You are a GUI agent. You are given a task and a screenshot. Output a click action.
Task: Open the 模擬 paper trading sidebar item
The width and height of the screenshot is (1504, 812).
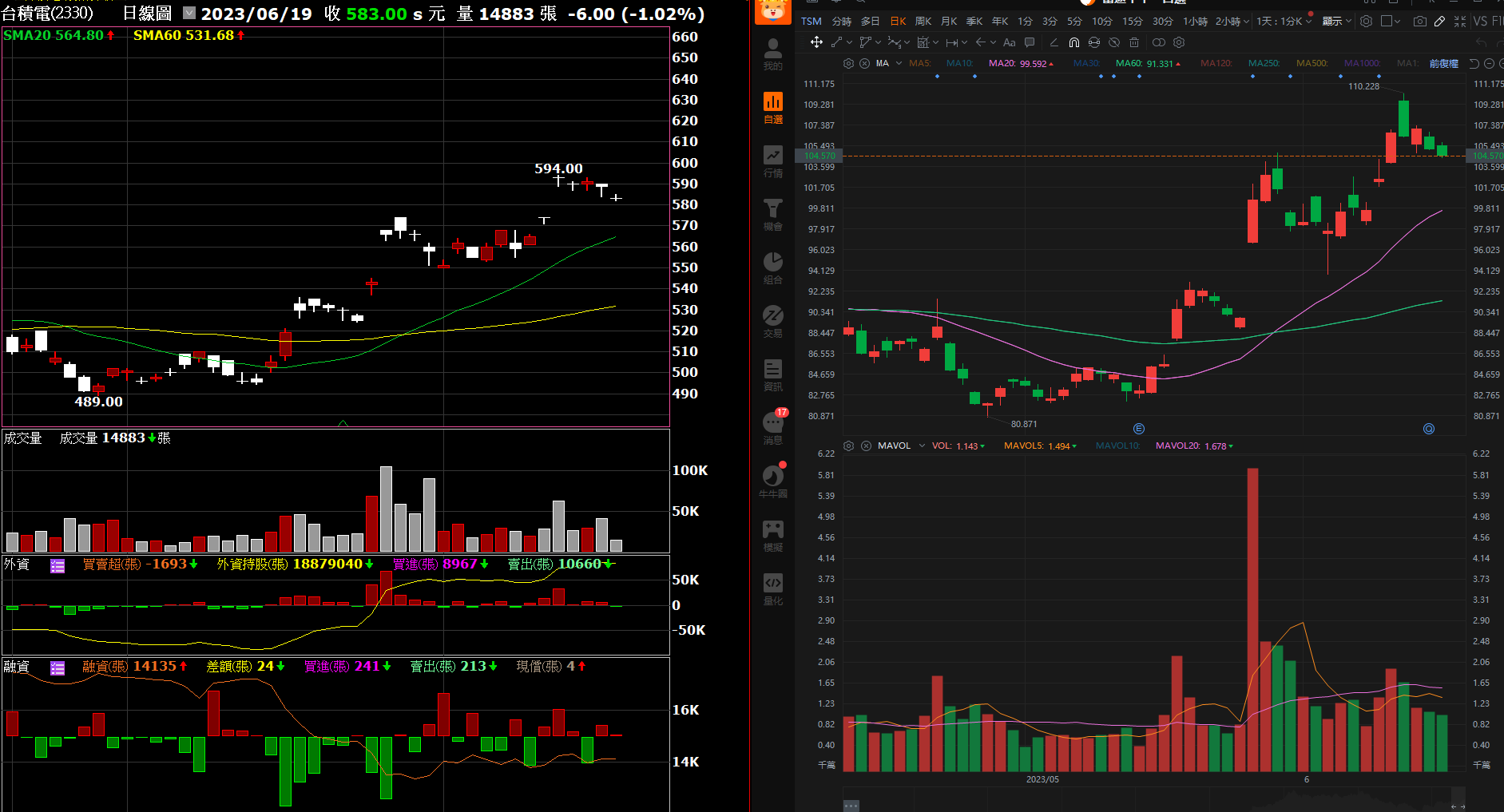point(773,536)
